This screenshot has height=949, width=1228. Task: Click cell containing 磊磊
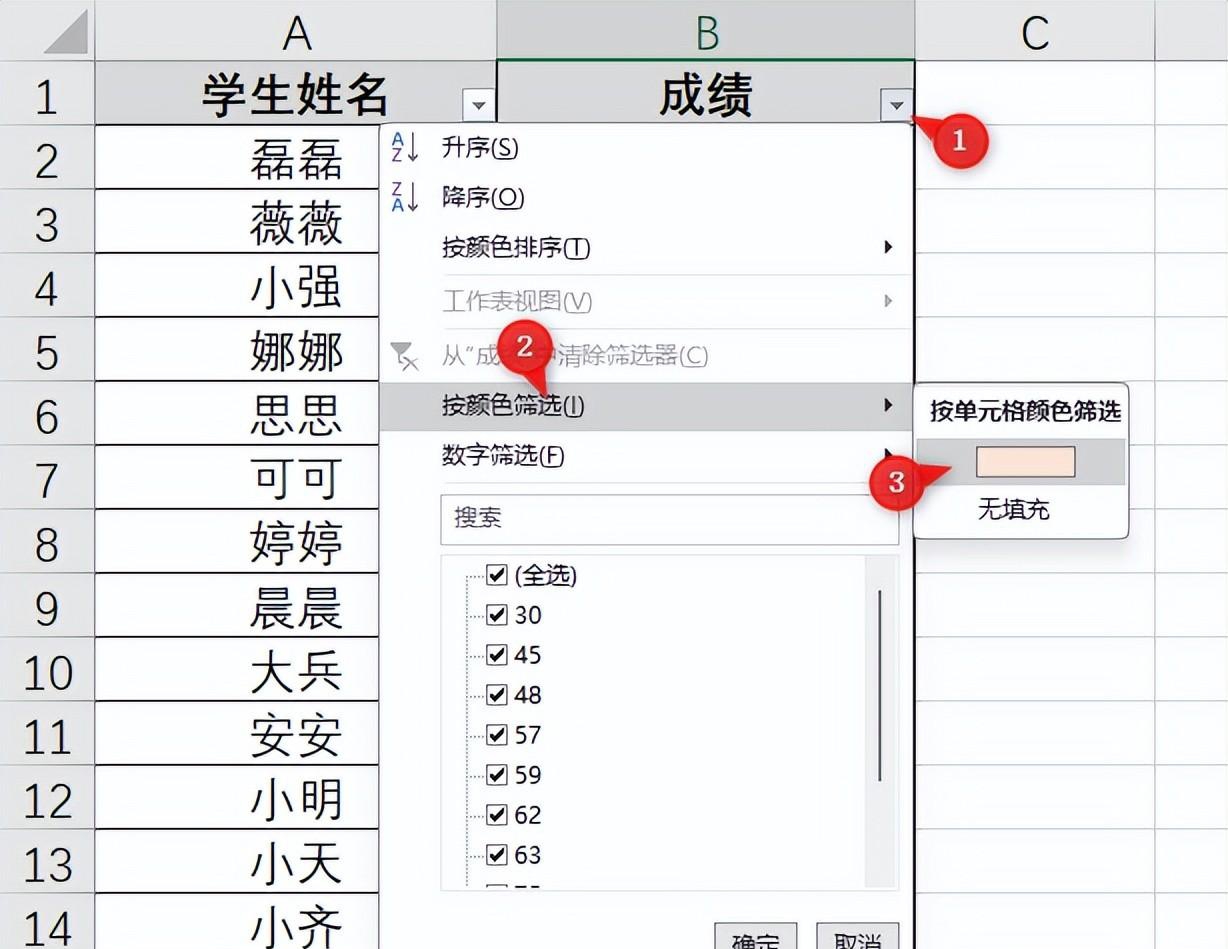click(x=238, y=158)
